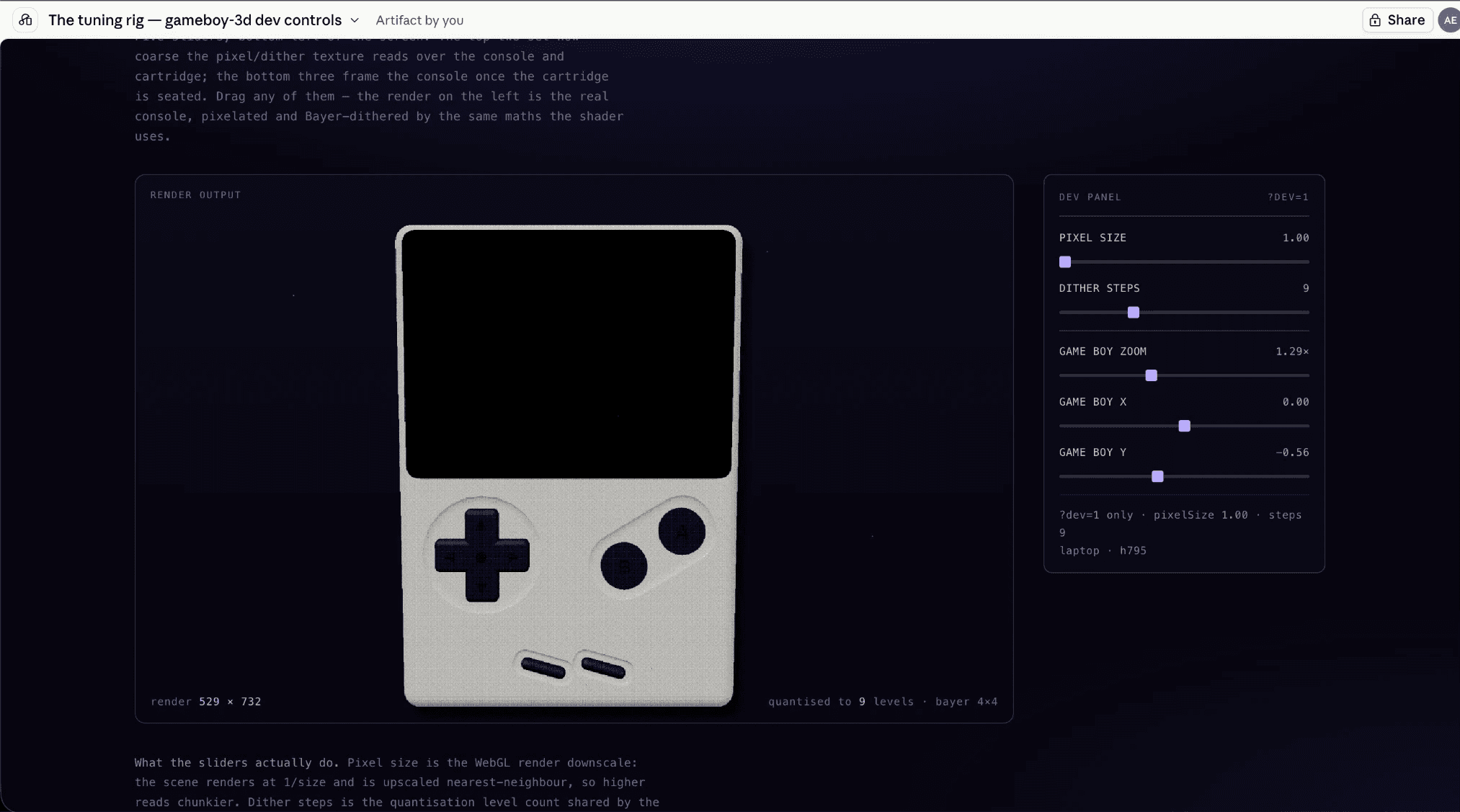Click the A button on the console render

682,532
